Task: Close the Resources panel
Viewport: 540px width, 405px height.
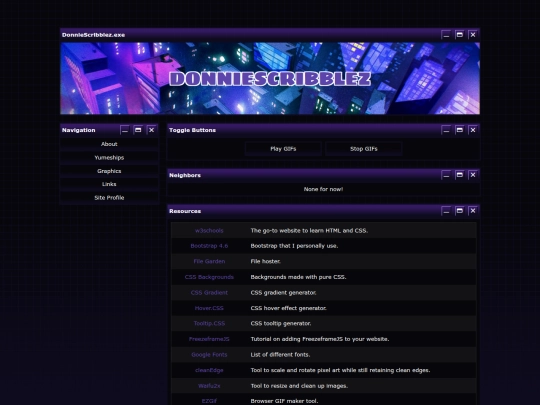Action: [473, 211]
